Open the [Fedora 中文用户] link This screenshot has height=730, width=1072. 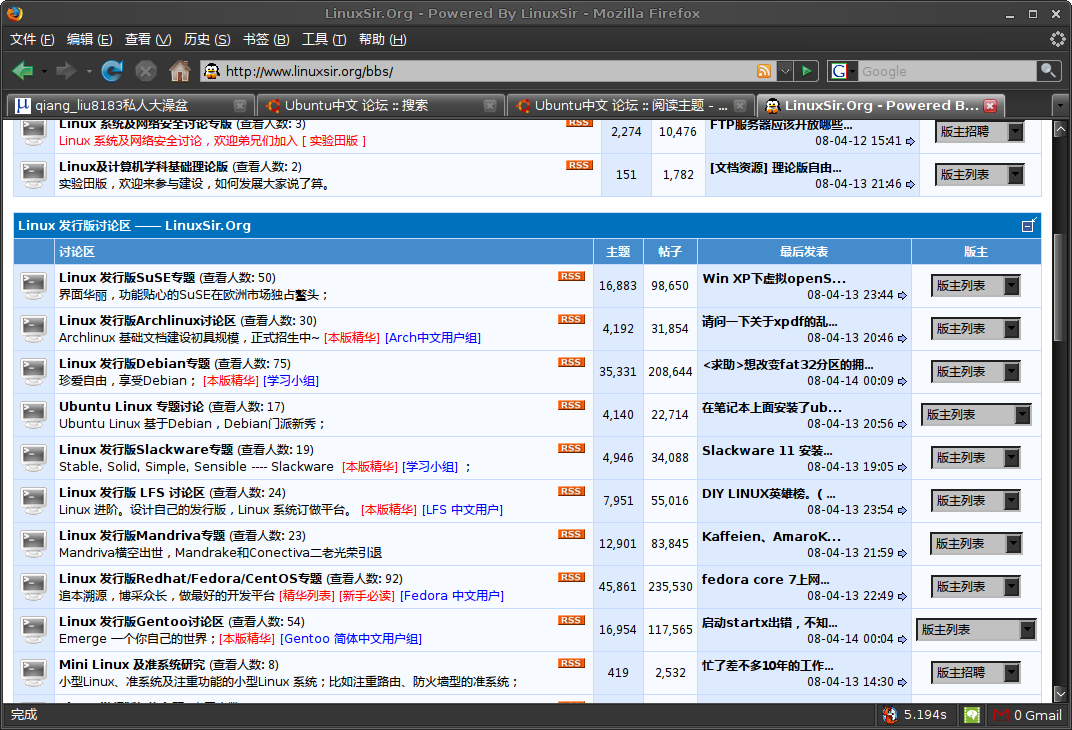[x=452, y=596]
